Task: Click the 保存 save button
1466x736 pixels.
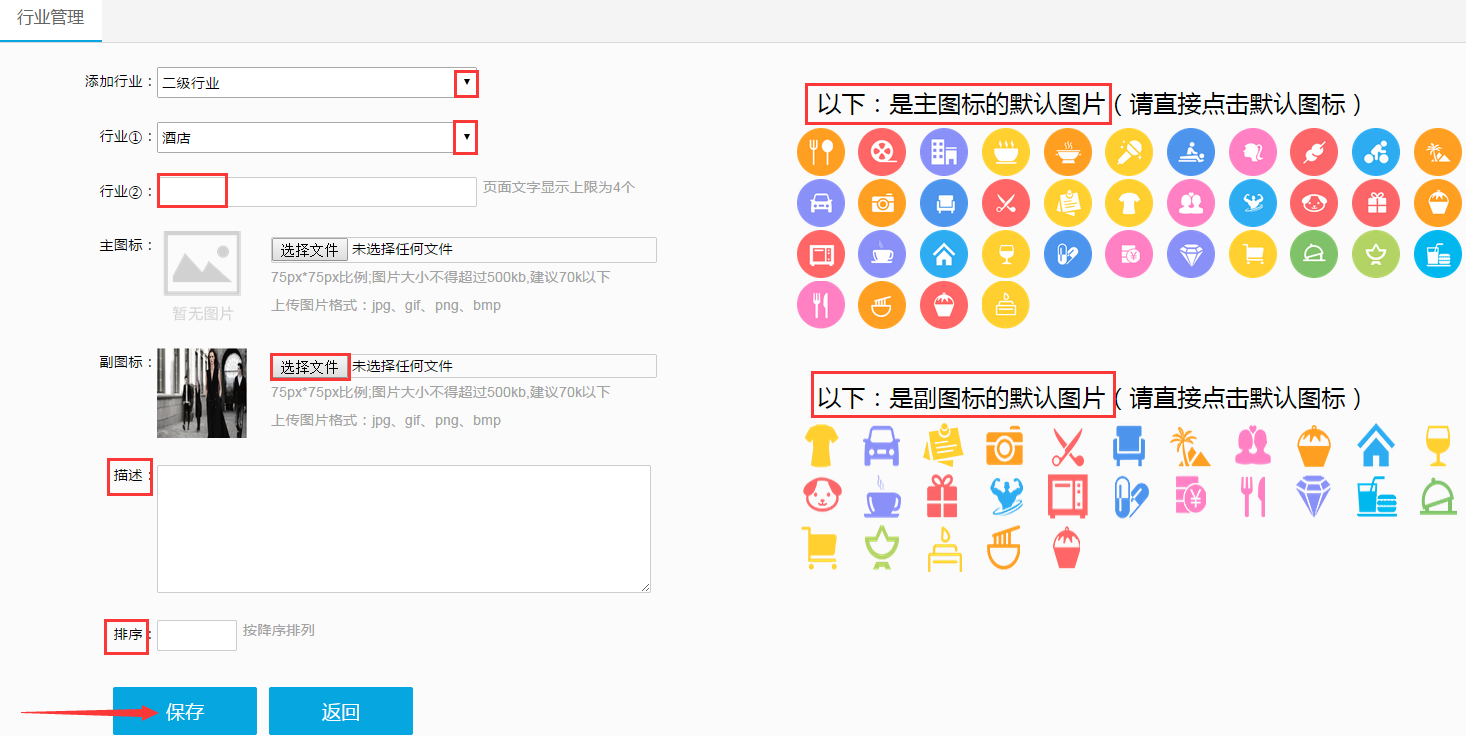Action: (x=185, y=712)
